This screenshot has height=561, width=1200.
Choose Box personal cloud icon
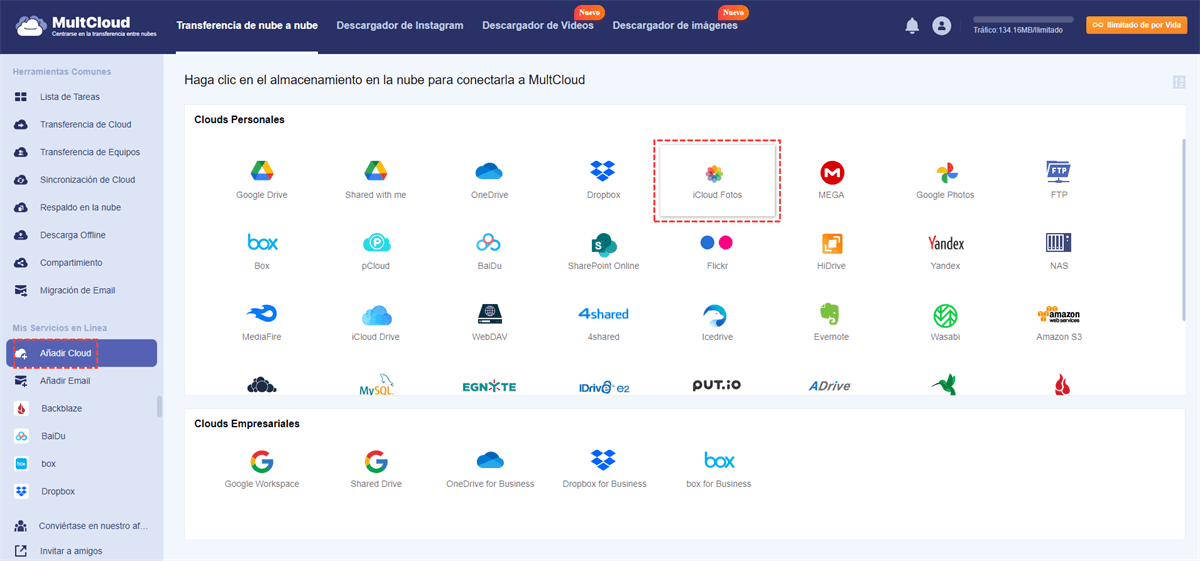pos(261,251)
